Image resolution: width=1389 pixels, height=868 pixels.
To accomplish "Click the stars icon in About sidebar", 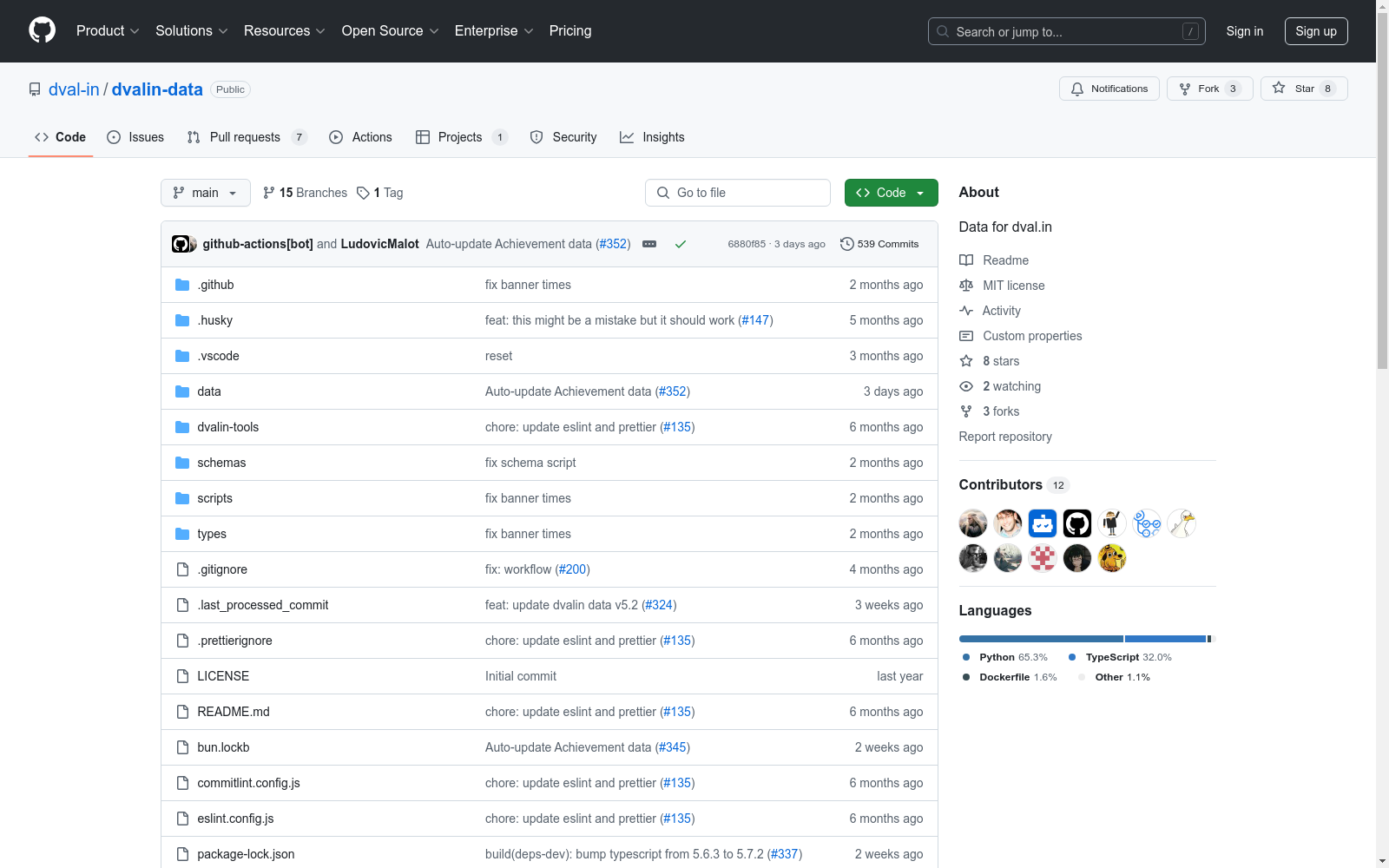I will pos(966,361).
